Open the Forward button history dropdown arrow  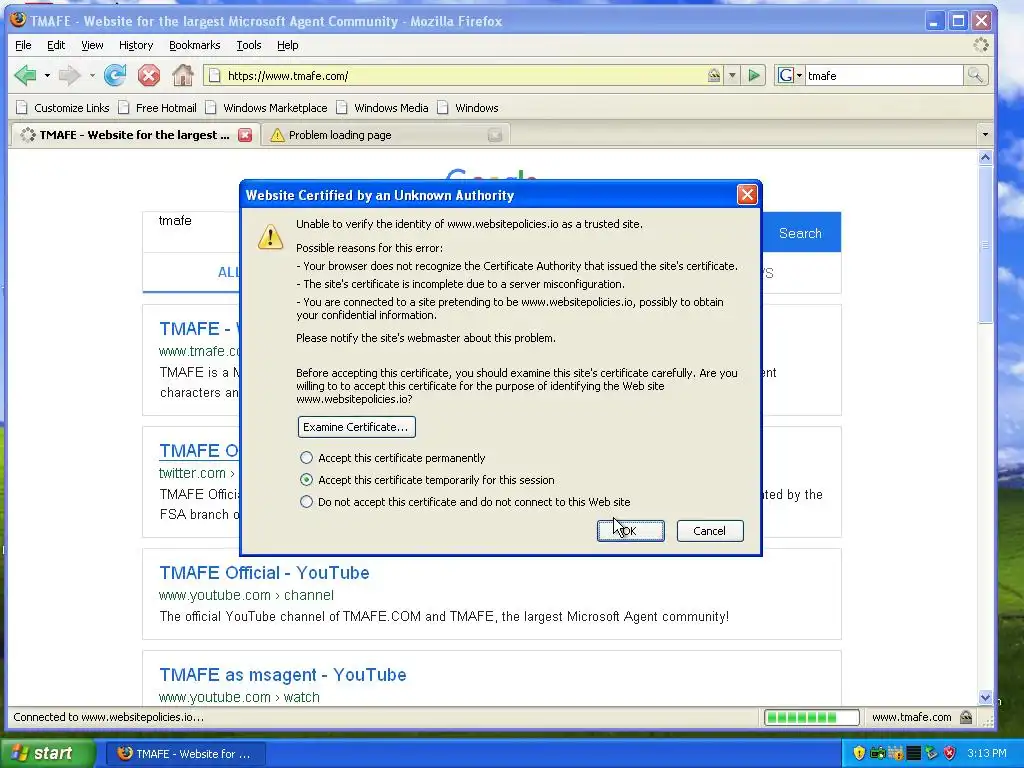click(x=92, y=76)
